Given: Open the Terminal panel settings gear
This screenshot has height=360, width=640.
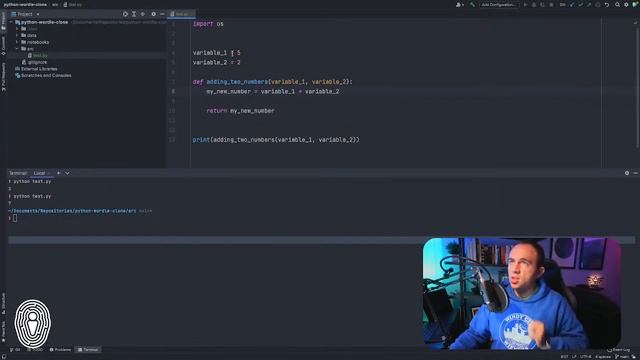Looking at the screenshot, I should pos(627,173).
